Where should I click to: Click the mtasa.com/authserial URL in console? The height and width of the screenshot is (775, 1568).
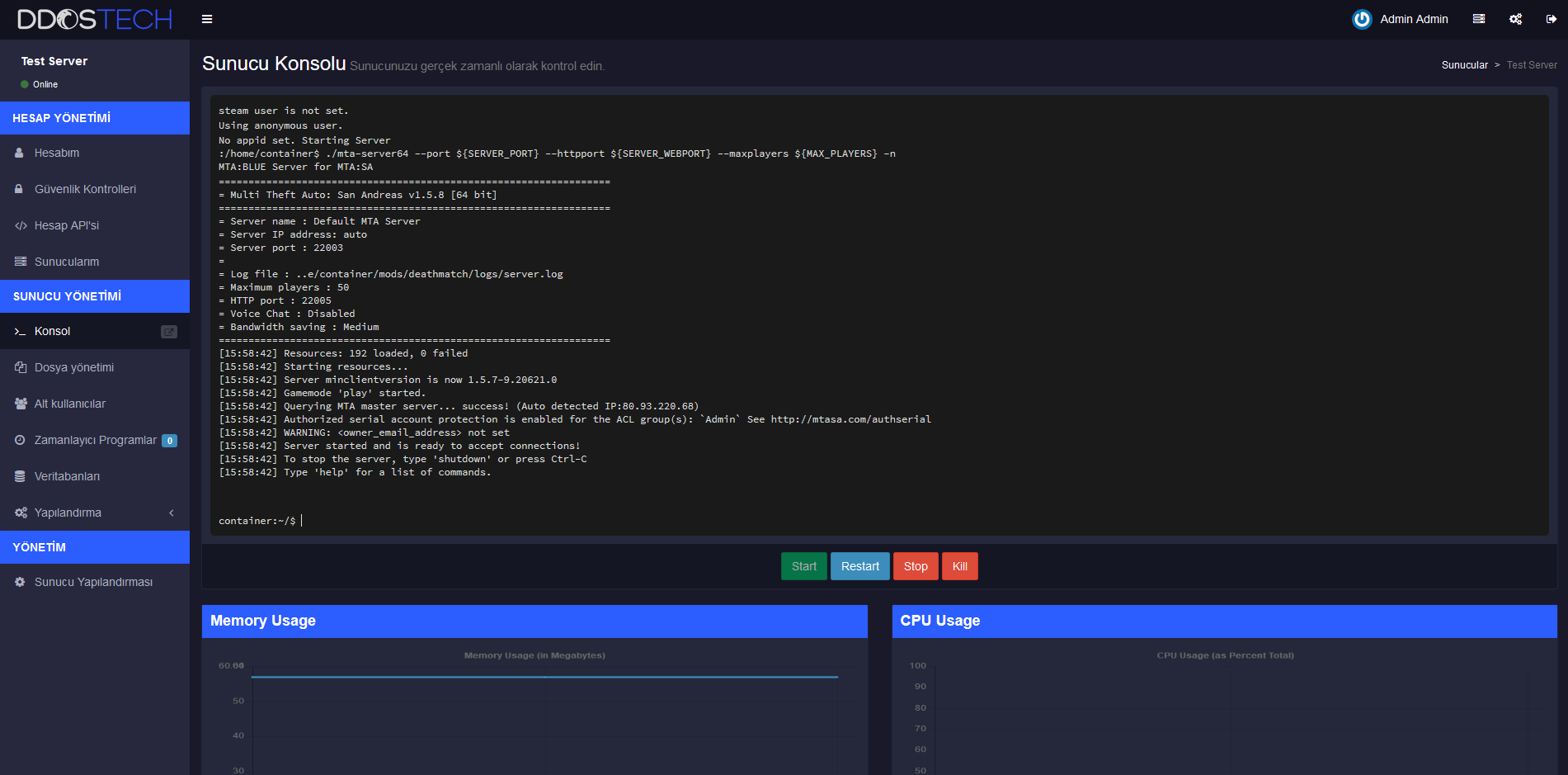pos(850,419)
